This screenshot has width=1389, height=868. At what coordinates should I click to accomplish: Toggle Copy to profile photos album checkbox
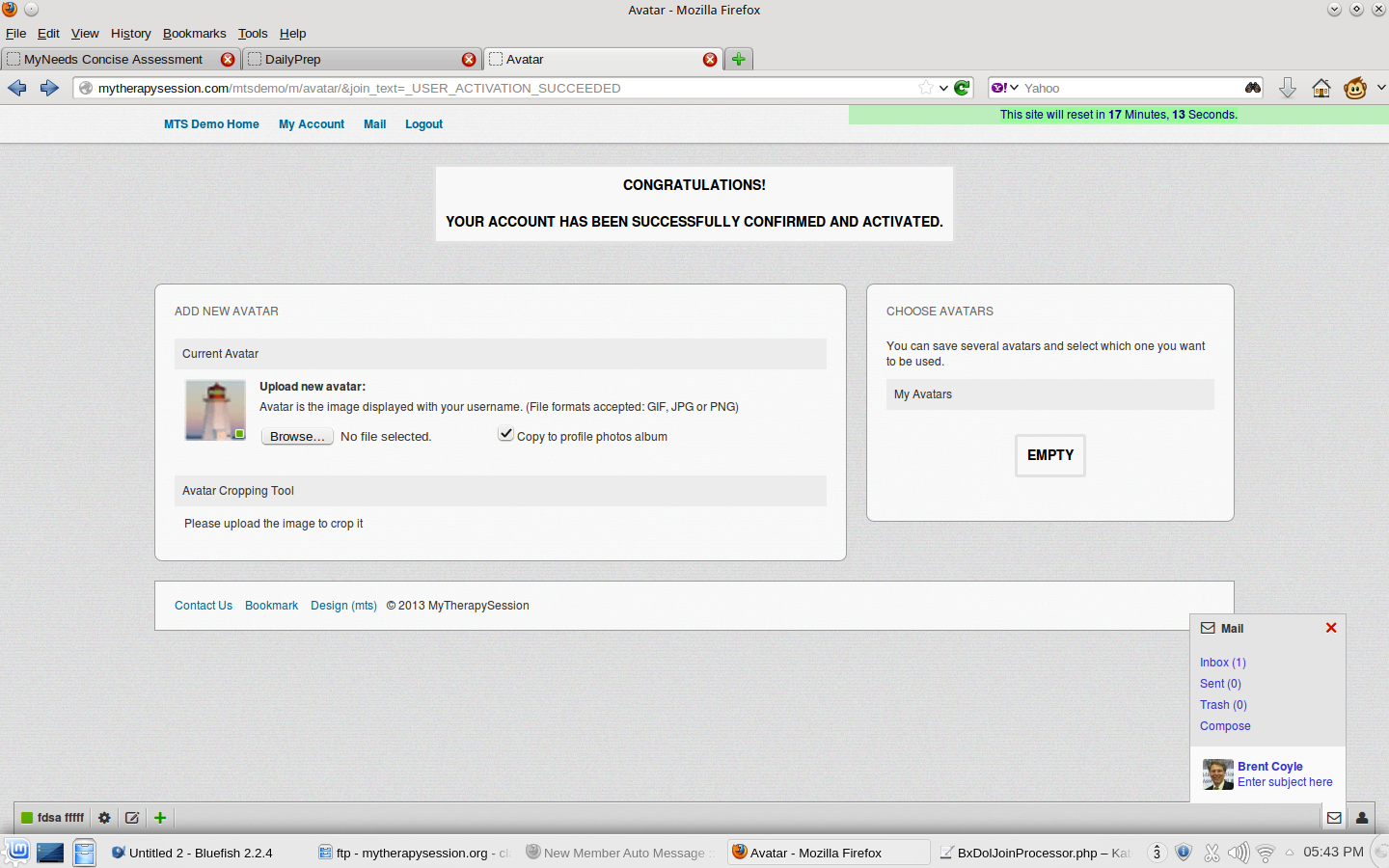(505, 435)
